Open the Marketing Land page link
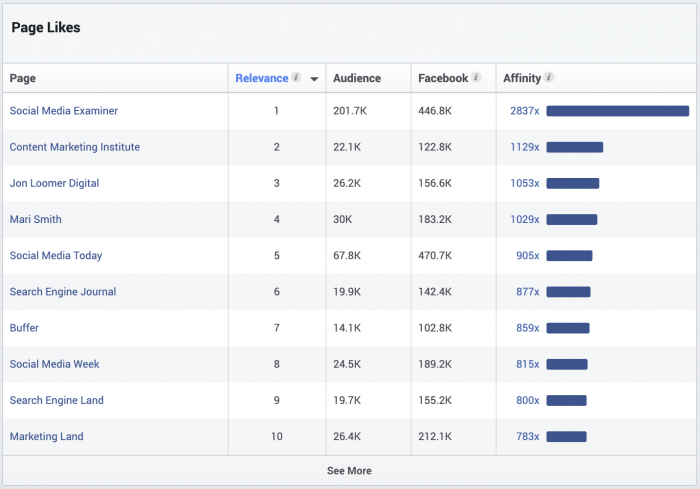The height and width of the screenshot is (489, 700). pos(47,436)
